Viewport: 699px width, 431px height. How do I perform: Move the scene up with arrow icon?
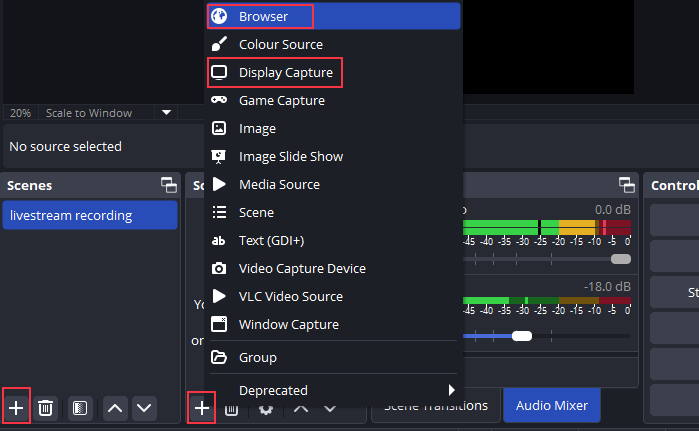pos(114,407)
